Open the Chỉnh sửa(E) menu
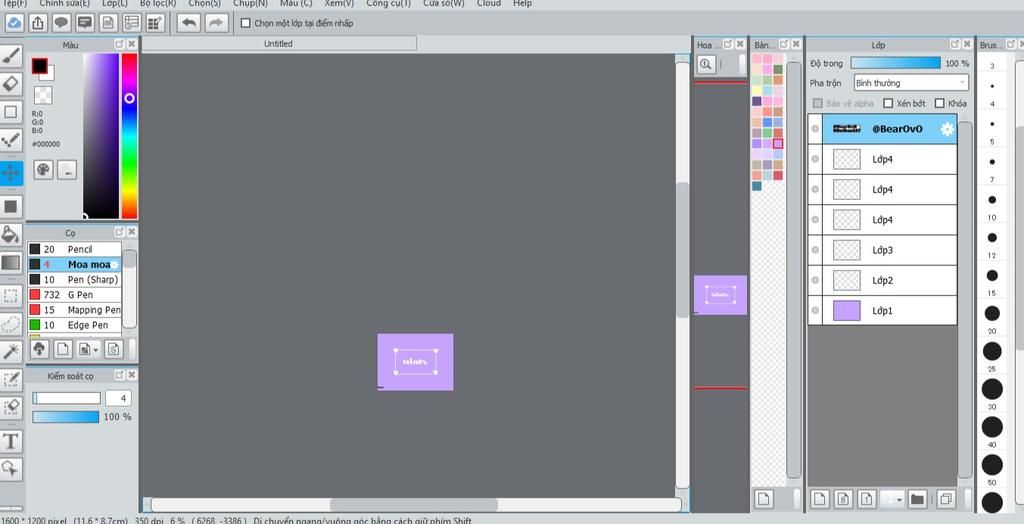Viewport: 1024px width, 524px height. (65, 3)
